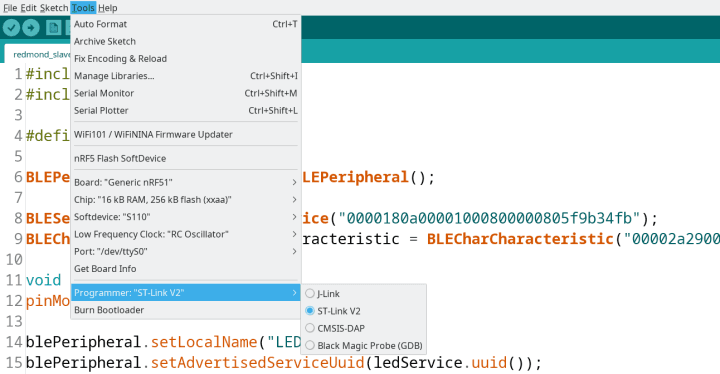Select nRF5 Flash SoftDevice entry
720x374 pixels.
coord(186,159)
